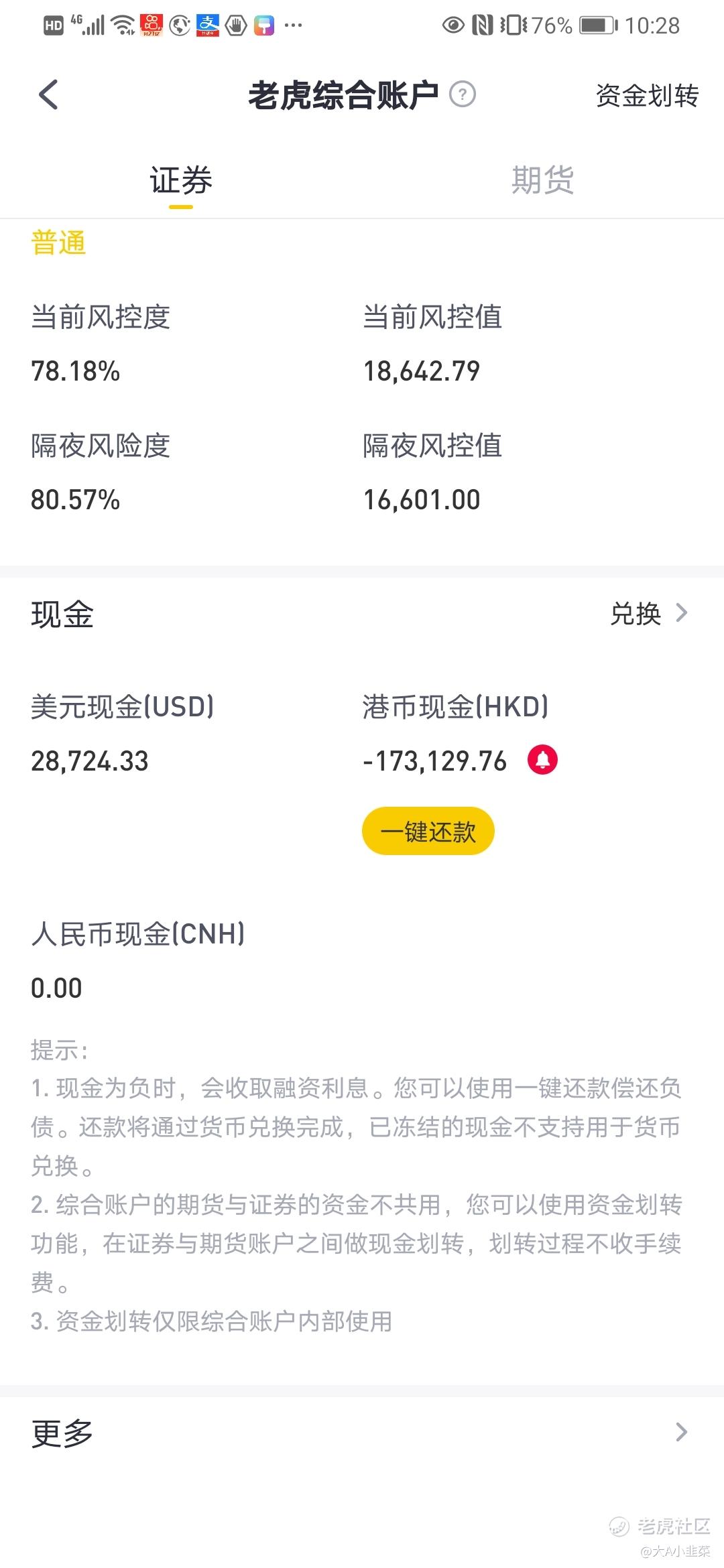Select the 证券 tab

point(181,180)
